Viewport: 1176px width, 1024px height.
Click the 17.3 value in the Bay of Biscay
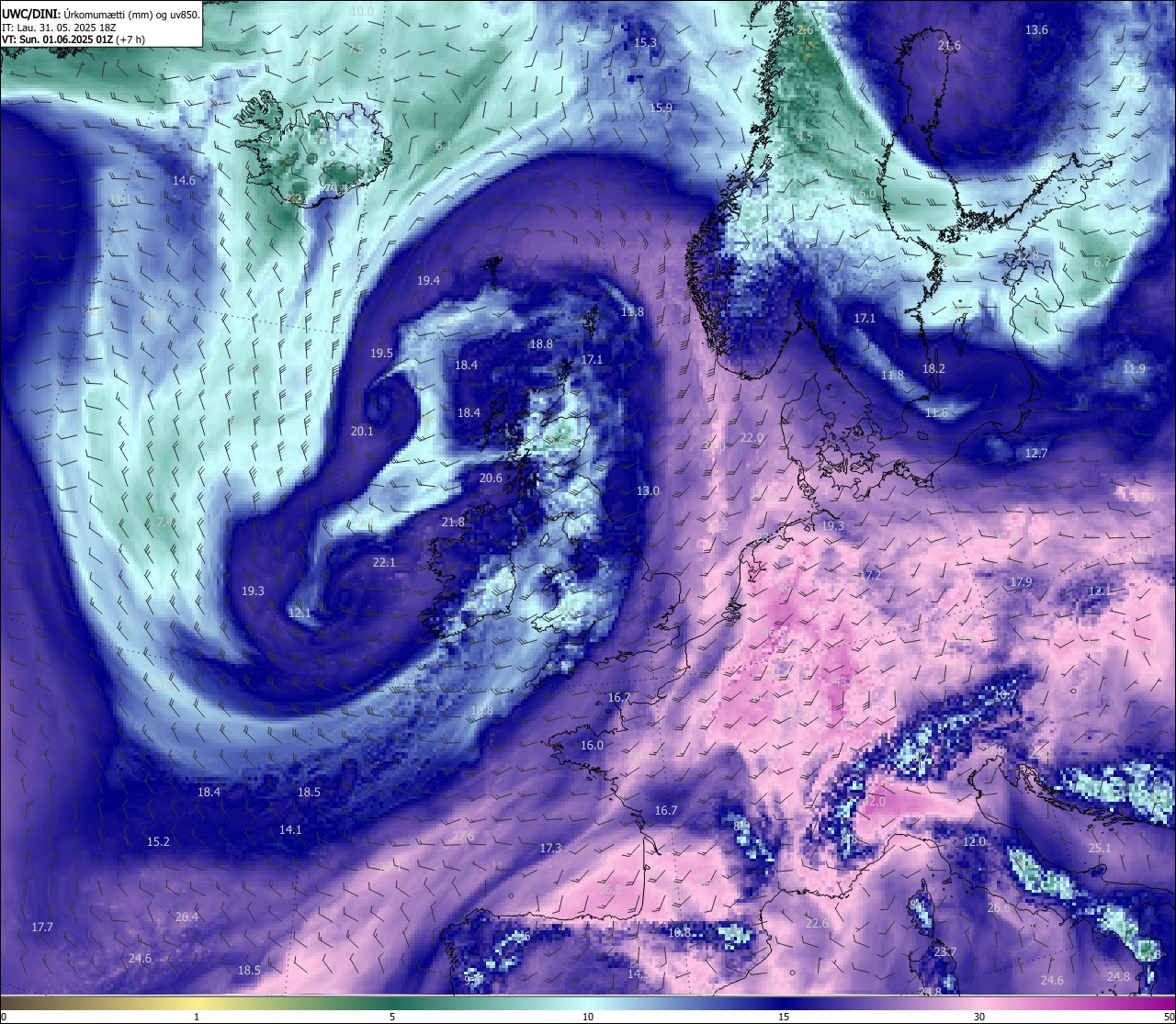(x=550, y=849)
